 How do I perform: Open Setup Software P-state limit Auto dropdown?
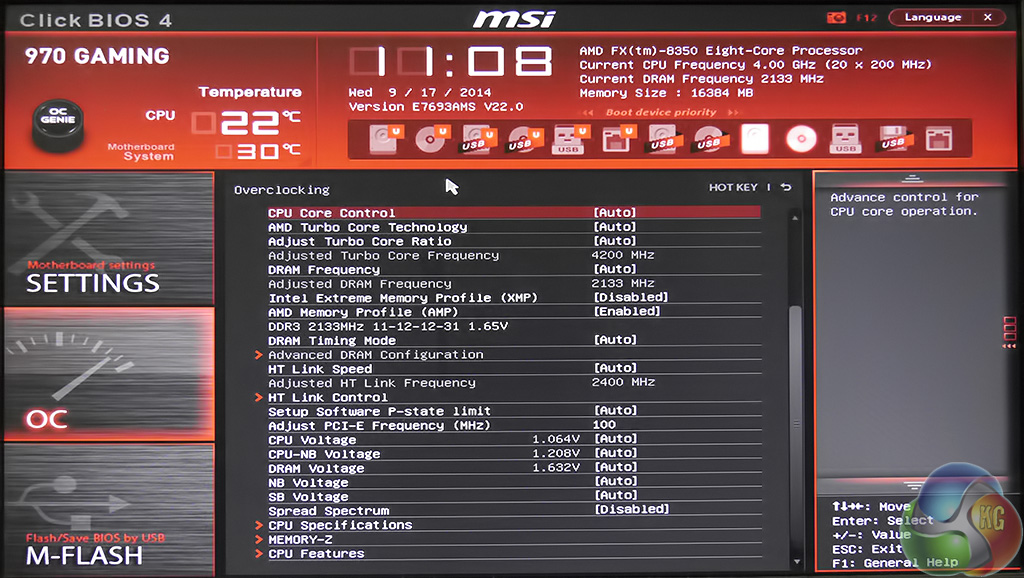[x=615, y=410]
